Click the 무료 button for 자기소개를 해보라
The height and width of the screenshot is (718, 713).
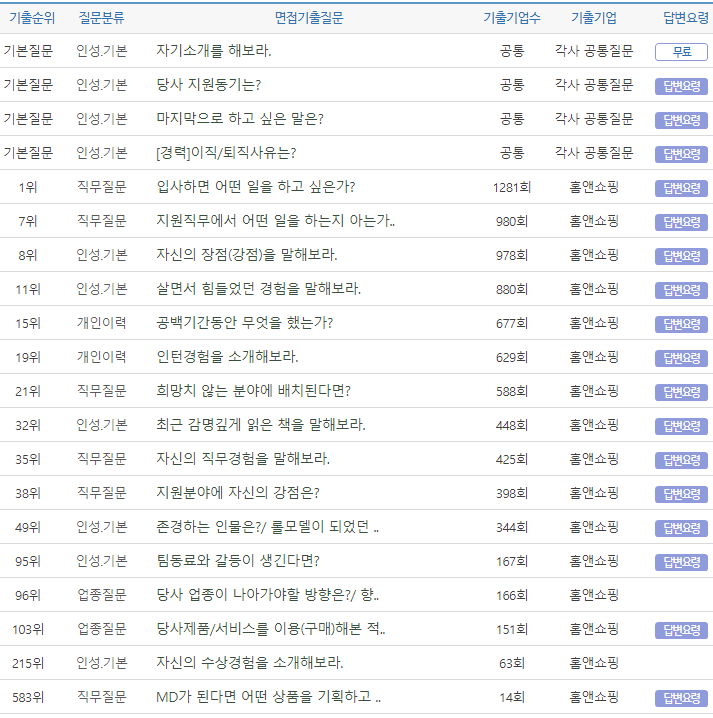click(681, 52)
